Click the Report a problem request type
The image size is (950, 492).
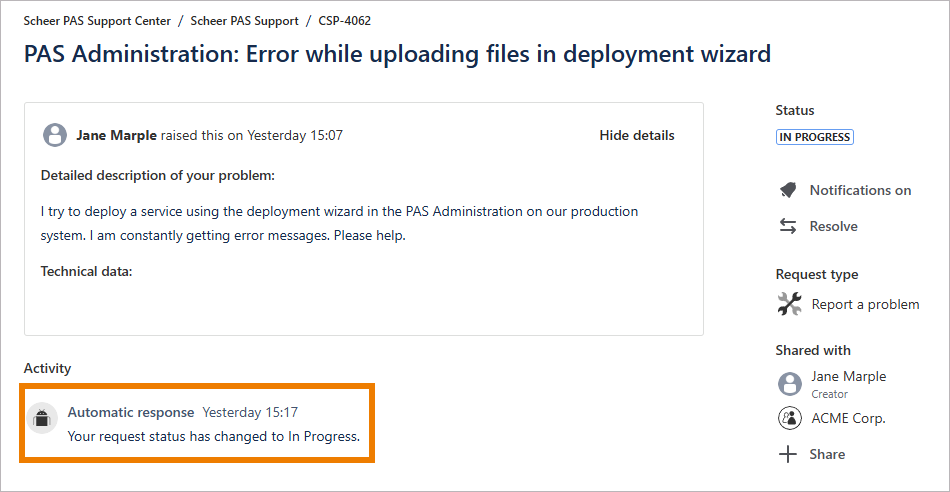865,304
